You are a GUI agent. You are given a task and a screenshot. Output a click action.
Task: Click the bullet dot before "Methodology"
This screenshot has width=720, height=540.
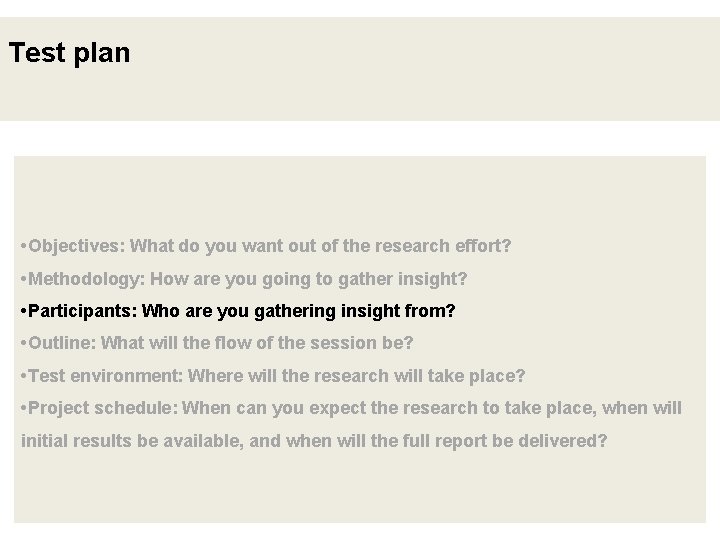point(23,279)
